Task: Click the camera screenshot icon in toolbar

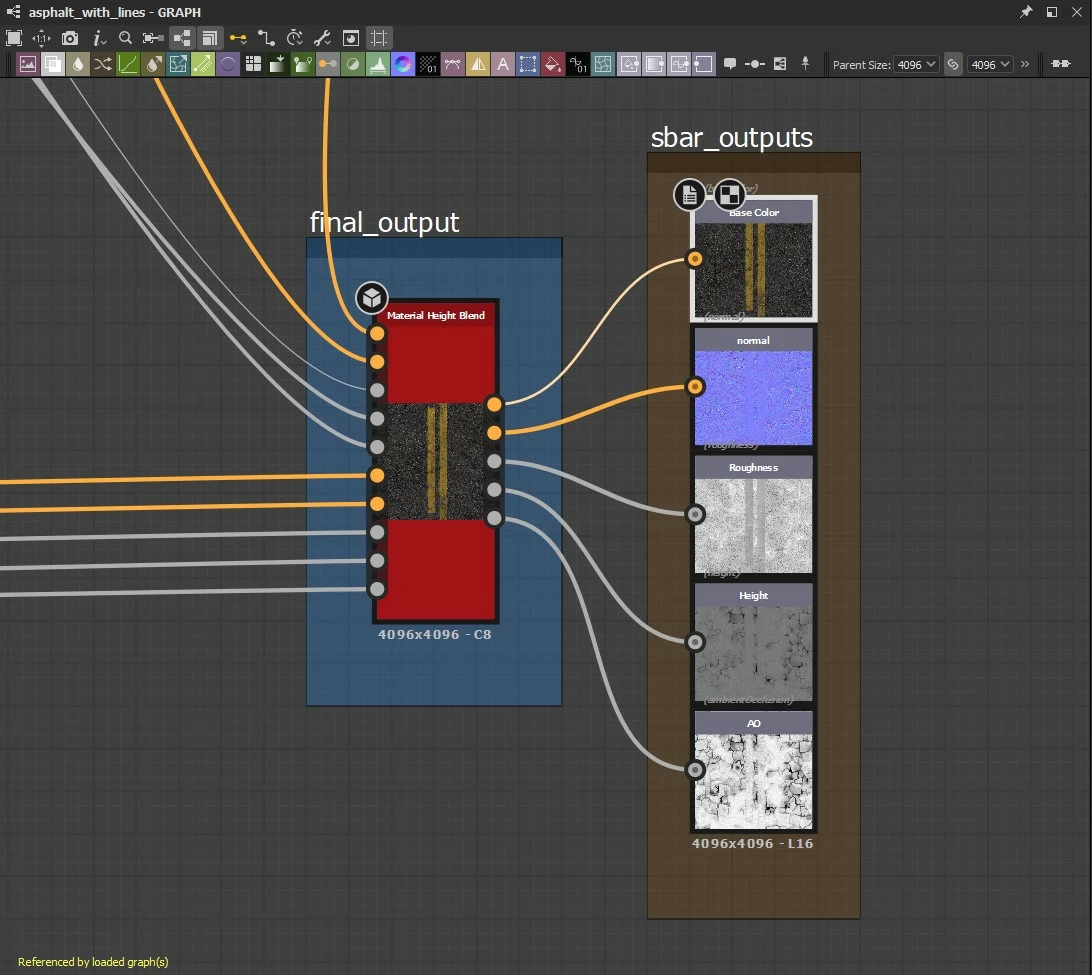Action: (x=70, y=38)
